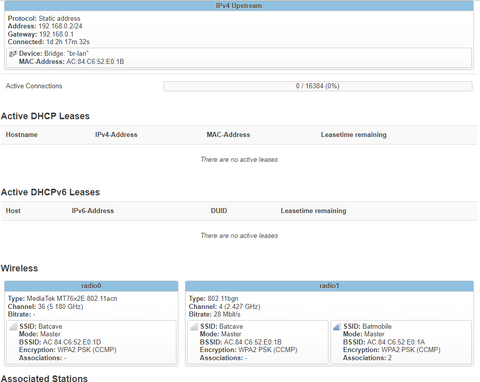Click the IPv6-Address column header
The height and width of the screenshot is (382, 480).
click(93, 211)
